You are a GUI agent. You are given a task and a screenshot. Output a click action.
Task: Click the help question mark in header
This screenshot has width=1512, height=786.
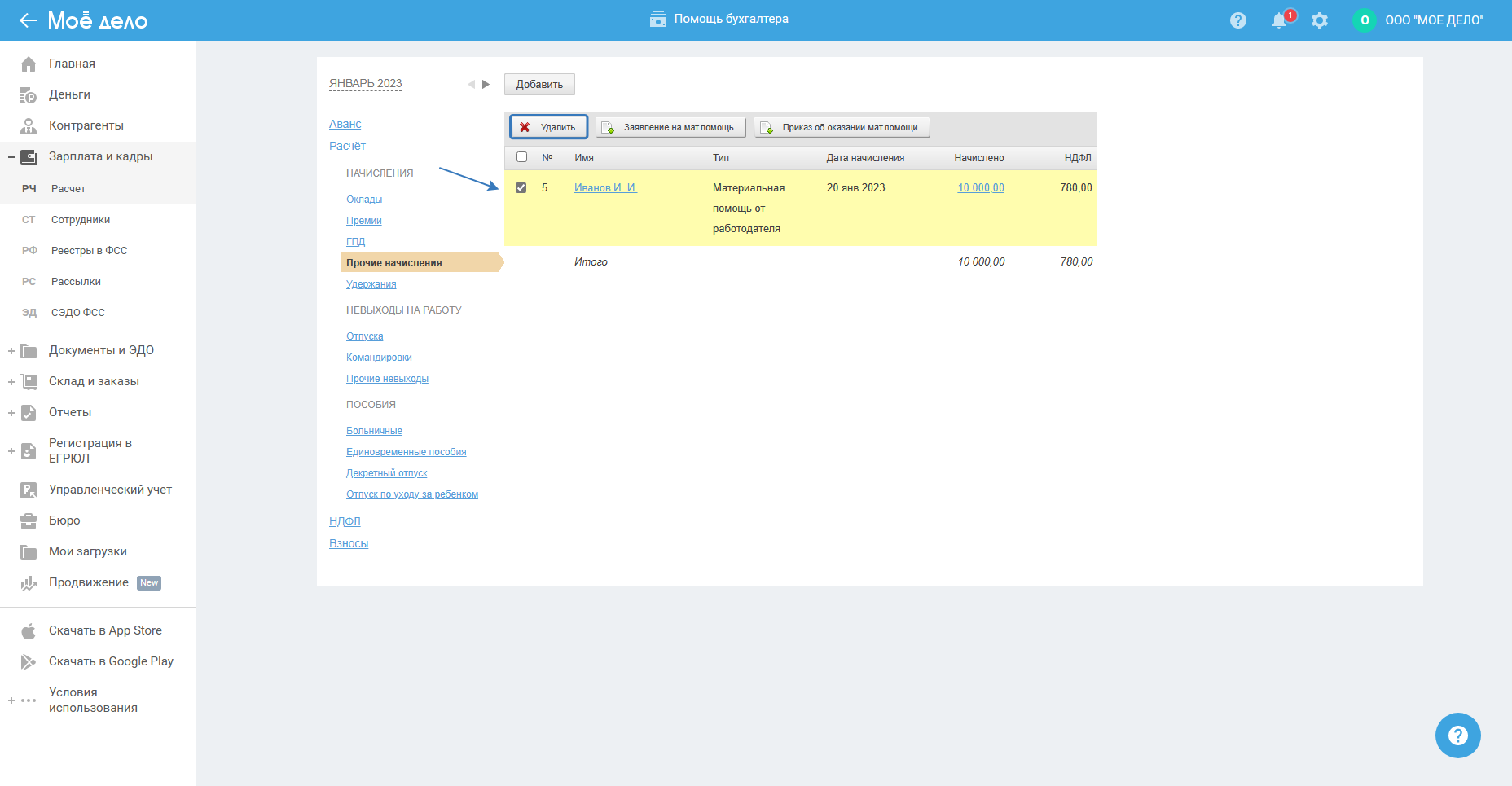(1238, 20)
